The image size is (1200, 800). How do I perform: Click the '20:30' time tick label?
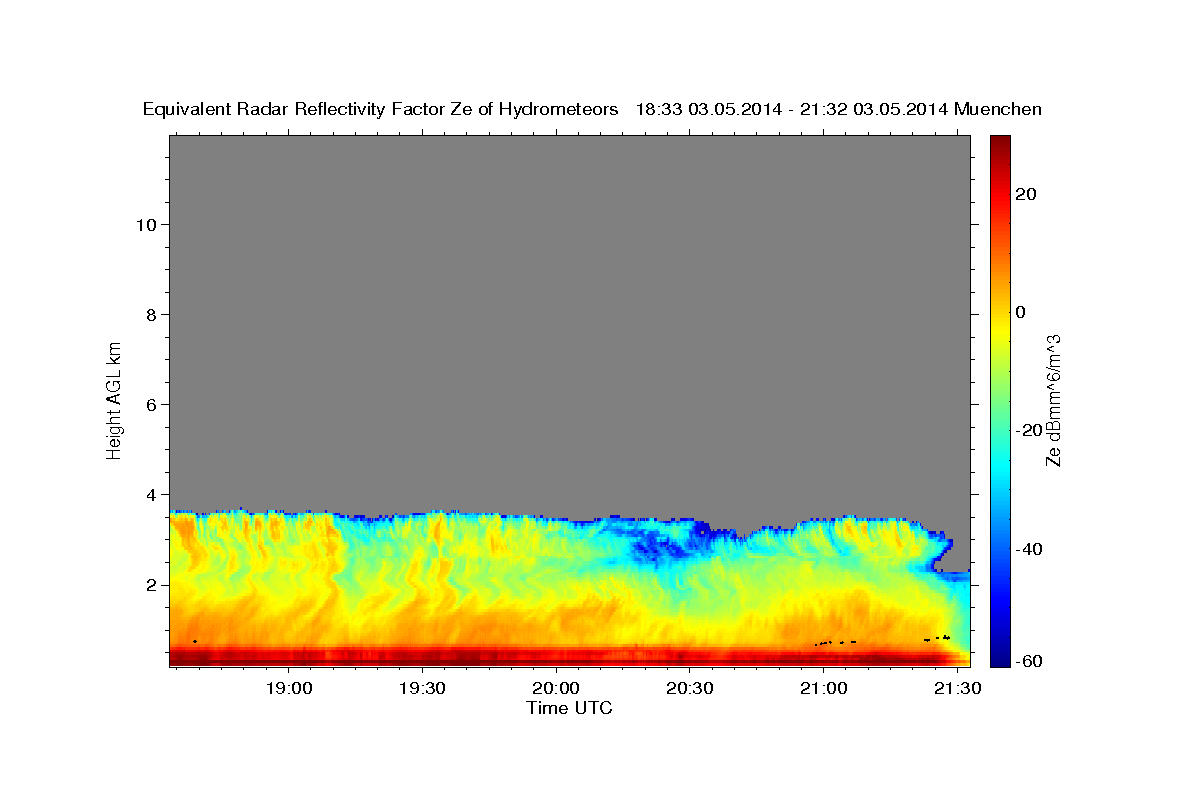click(689, 689)
